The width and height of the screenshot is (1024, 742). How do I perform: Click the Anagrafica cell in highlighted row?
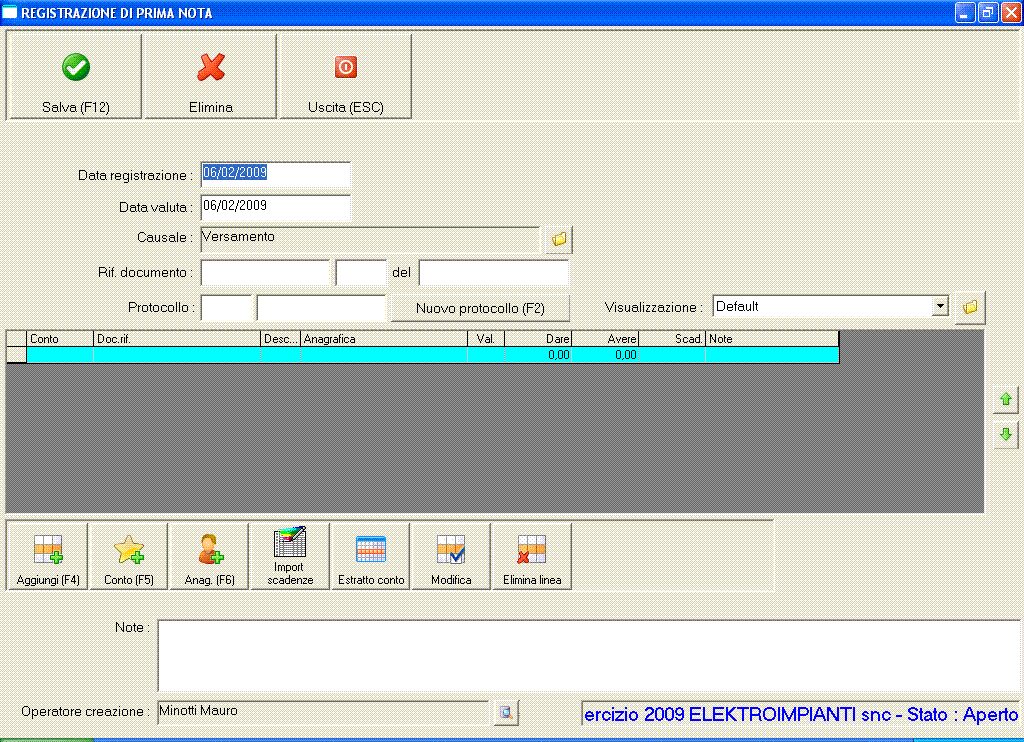pos(384,355)
